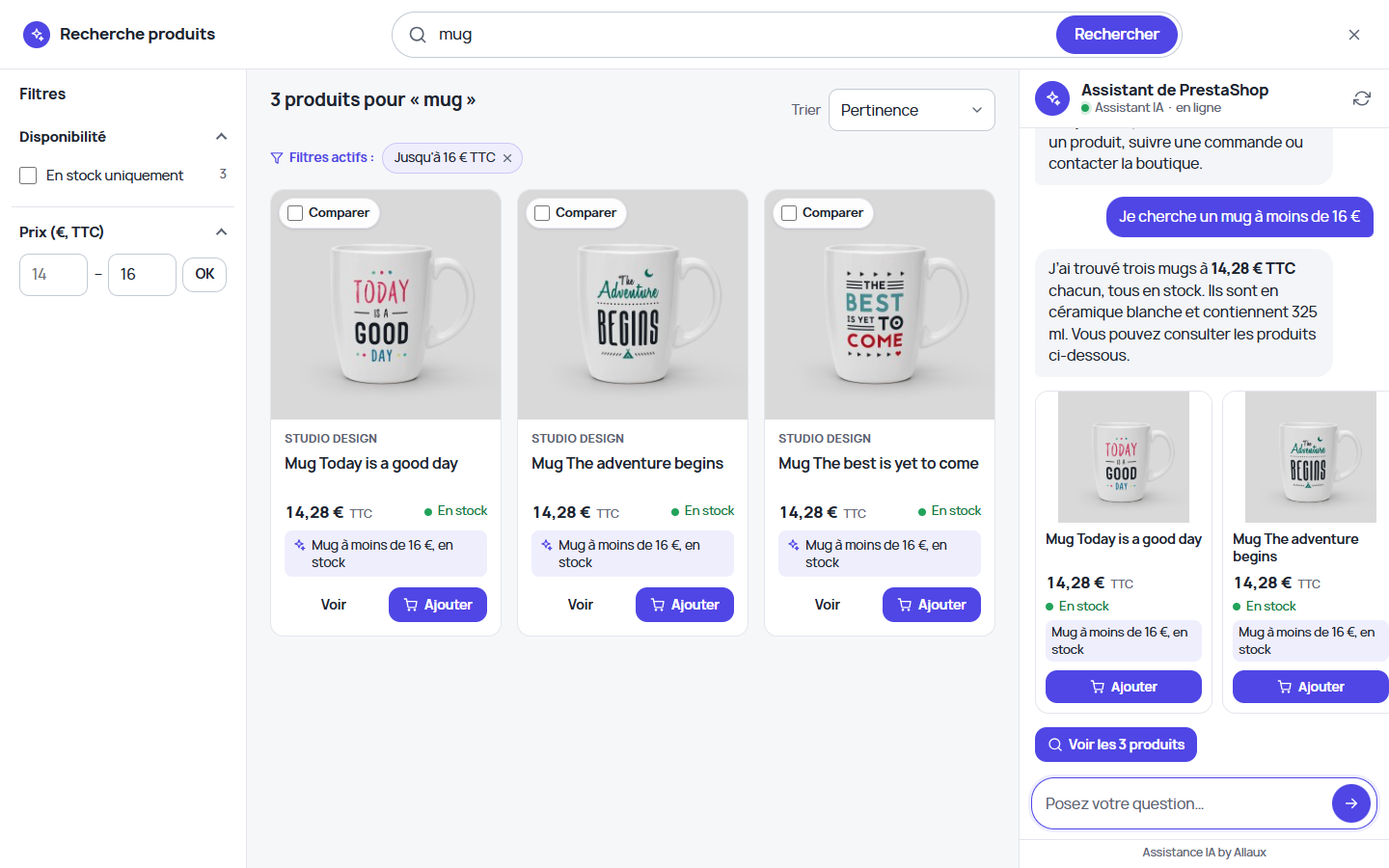Add Mug The adventure begins from assistant panel
The width and height of the screenshot is (1389, 868).
1310,687
